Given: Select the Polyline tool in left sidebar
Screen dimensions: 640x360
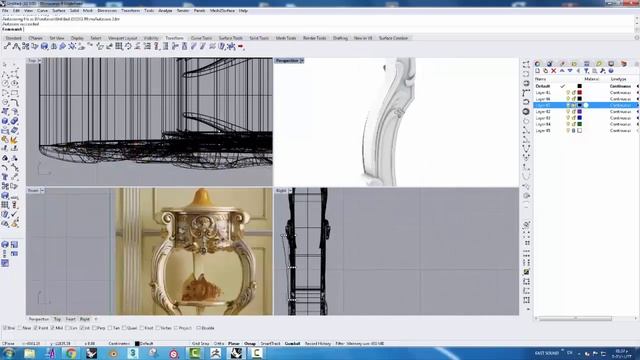Looking at the screenshot, I should [5, 74].
